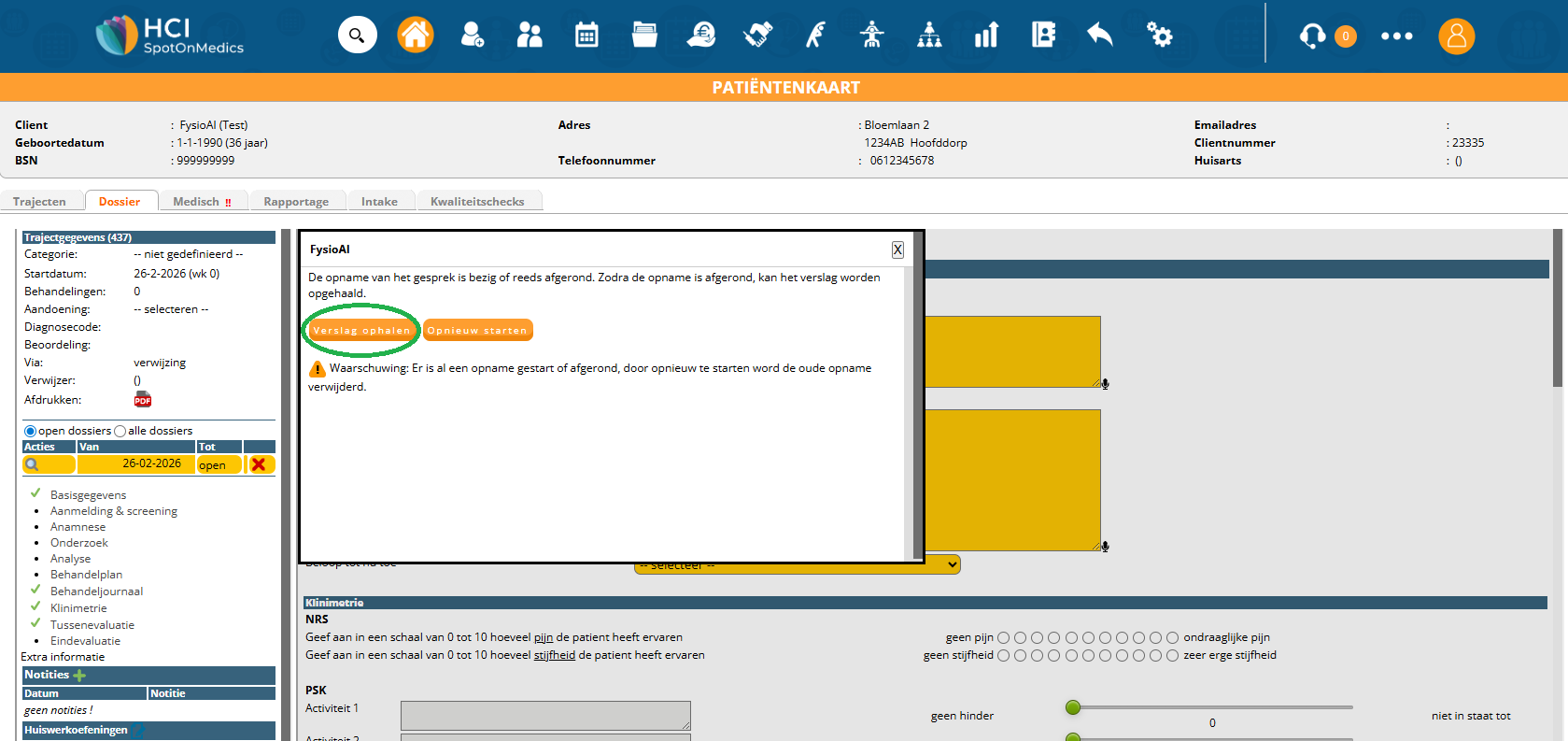This screenshot has height=741, width=1568.
Task: Open the statistics bar chart icon
Action: tap(986, 36)
